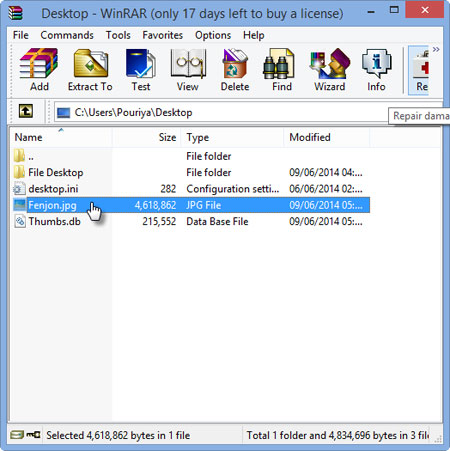Click size value 4,618,862

(x=155, y=205)
